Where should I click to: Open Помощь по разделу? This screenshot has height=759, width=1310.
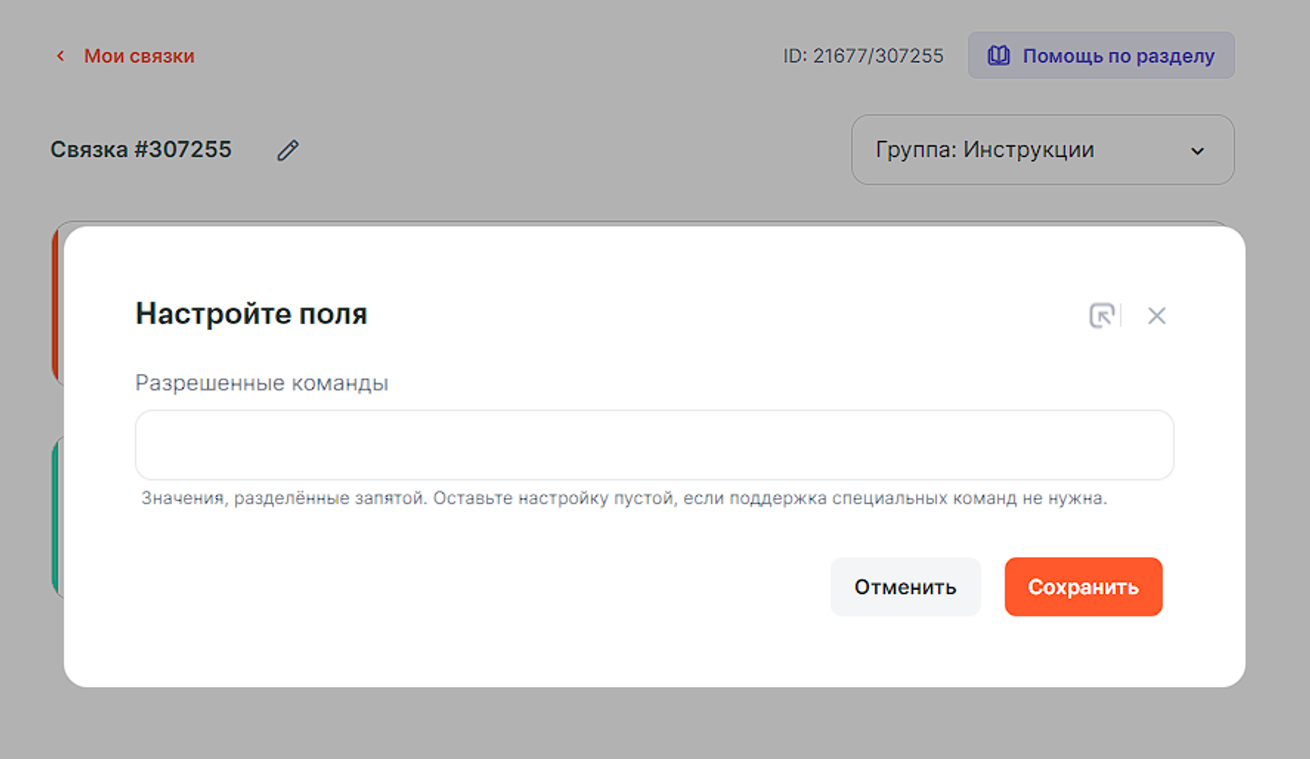click(x=1117, y=56)
